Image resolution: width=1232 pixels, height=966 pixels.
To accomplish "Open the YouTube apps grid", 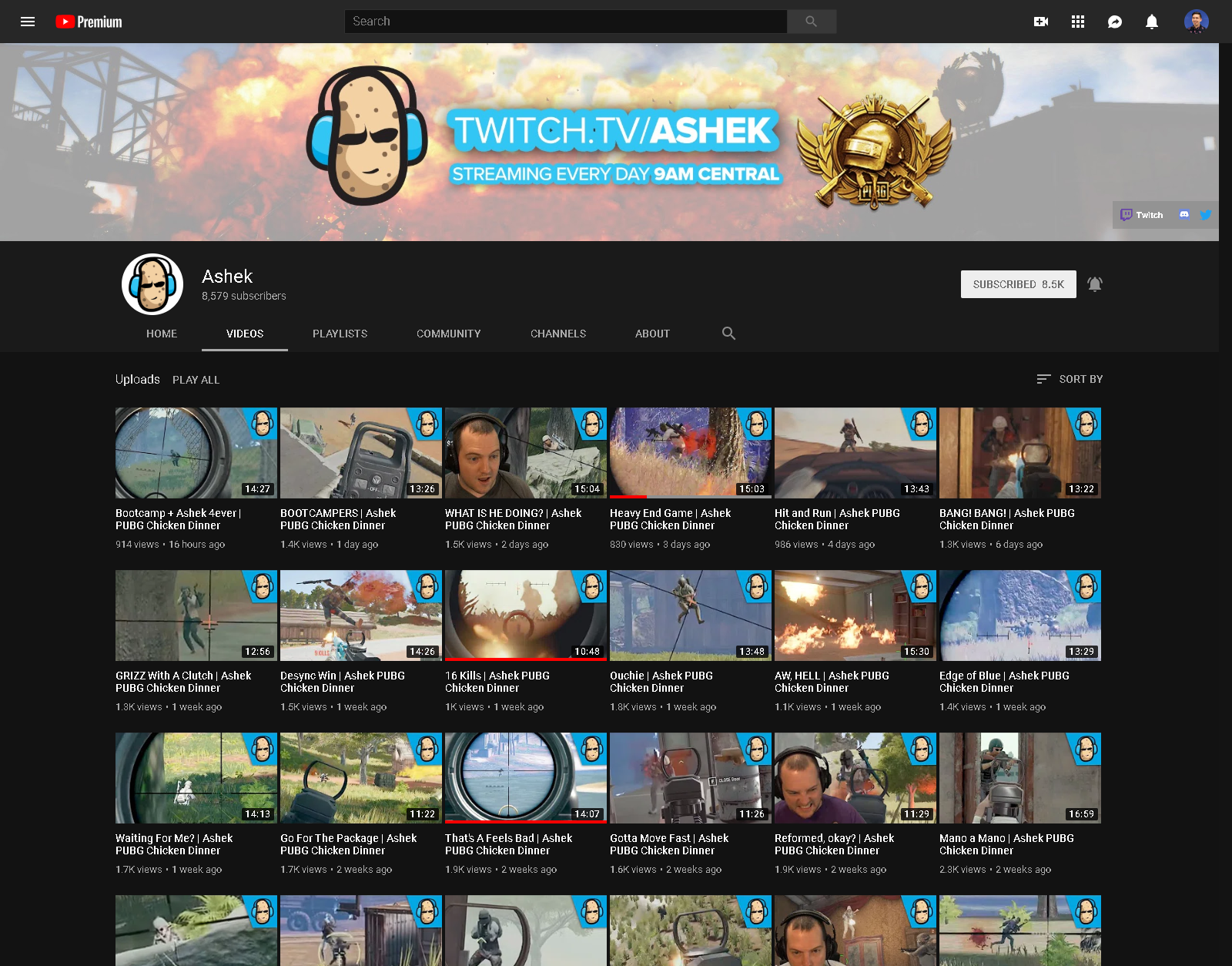I will [x=1078, y=22].
